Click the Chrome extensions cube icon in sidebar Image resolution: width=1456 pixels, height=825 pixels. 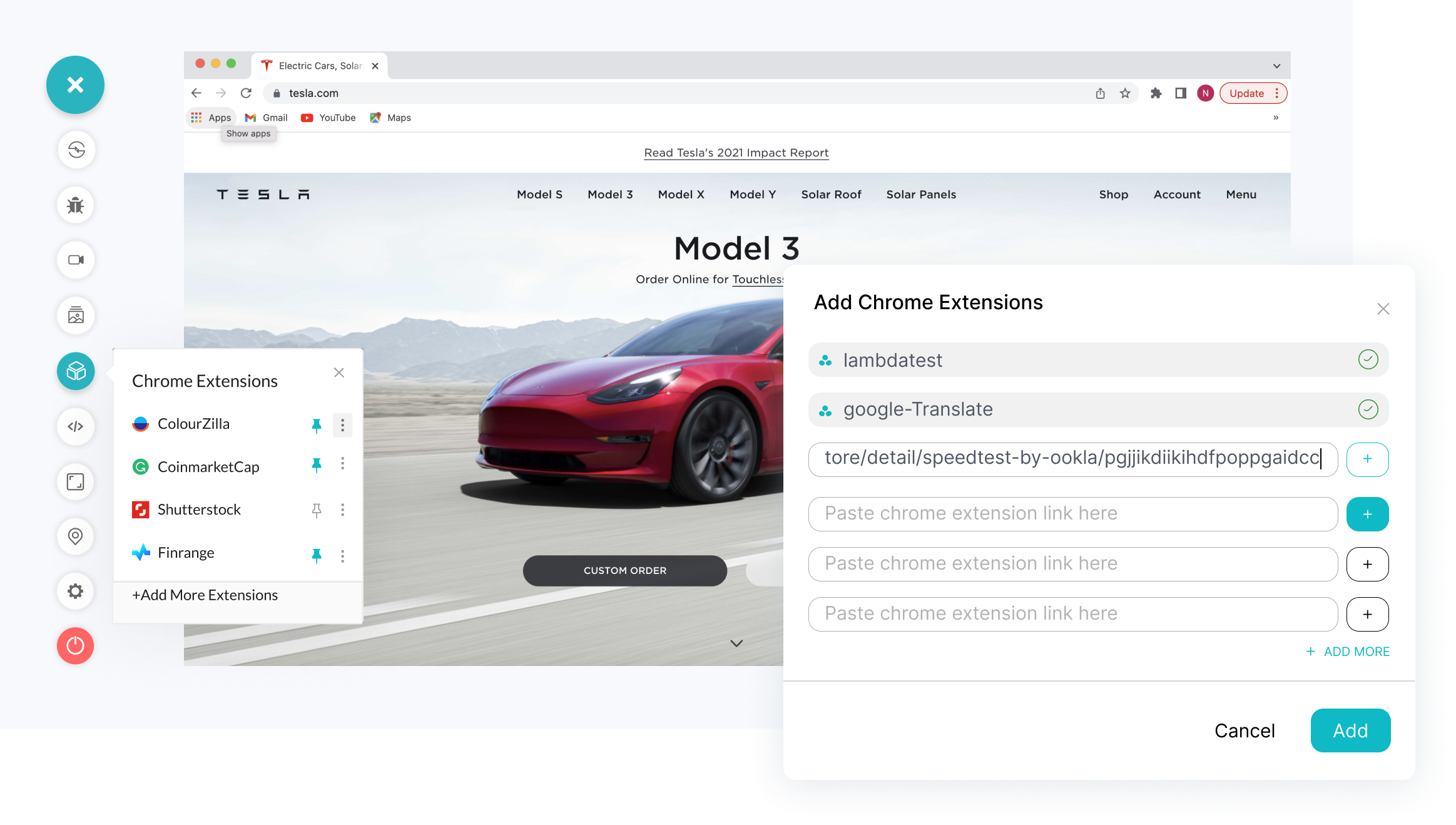pyautogui.click(x=76, y=371)
